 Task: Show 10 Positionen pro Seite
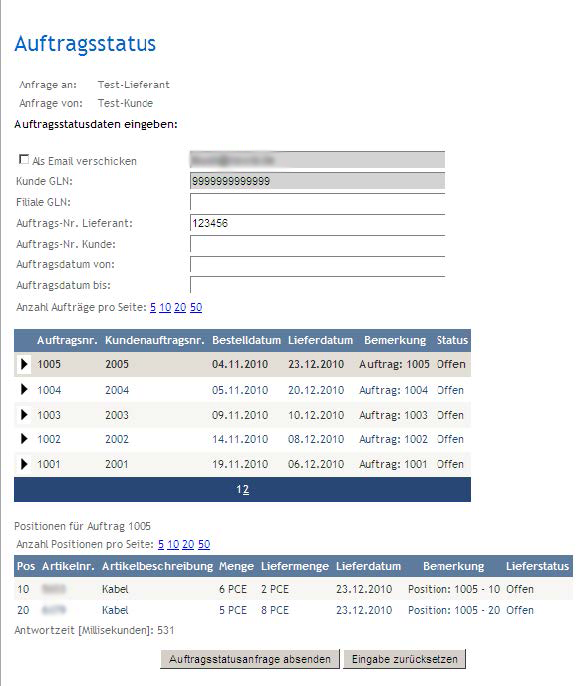pyautogui.click(x=173, y=544)
